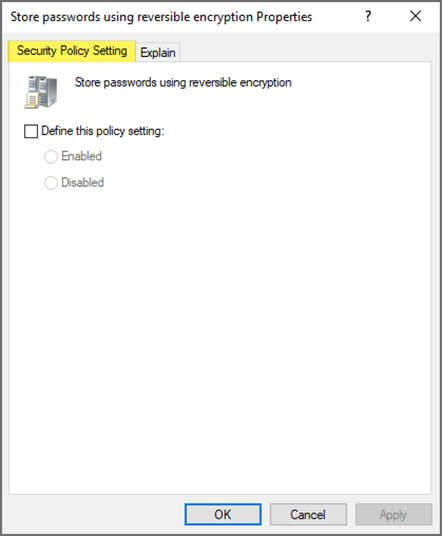This screenshot has height=536, width=443.
Task: Switch to the Explain tab
Action: coord(158,53)
